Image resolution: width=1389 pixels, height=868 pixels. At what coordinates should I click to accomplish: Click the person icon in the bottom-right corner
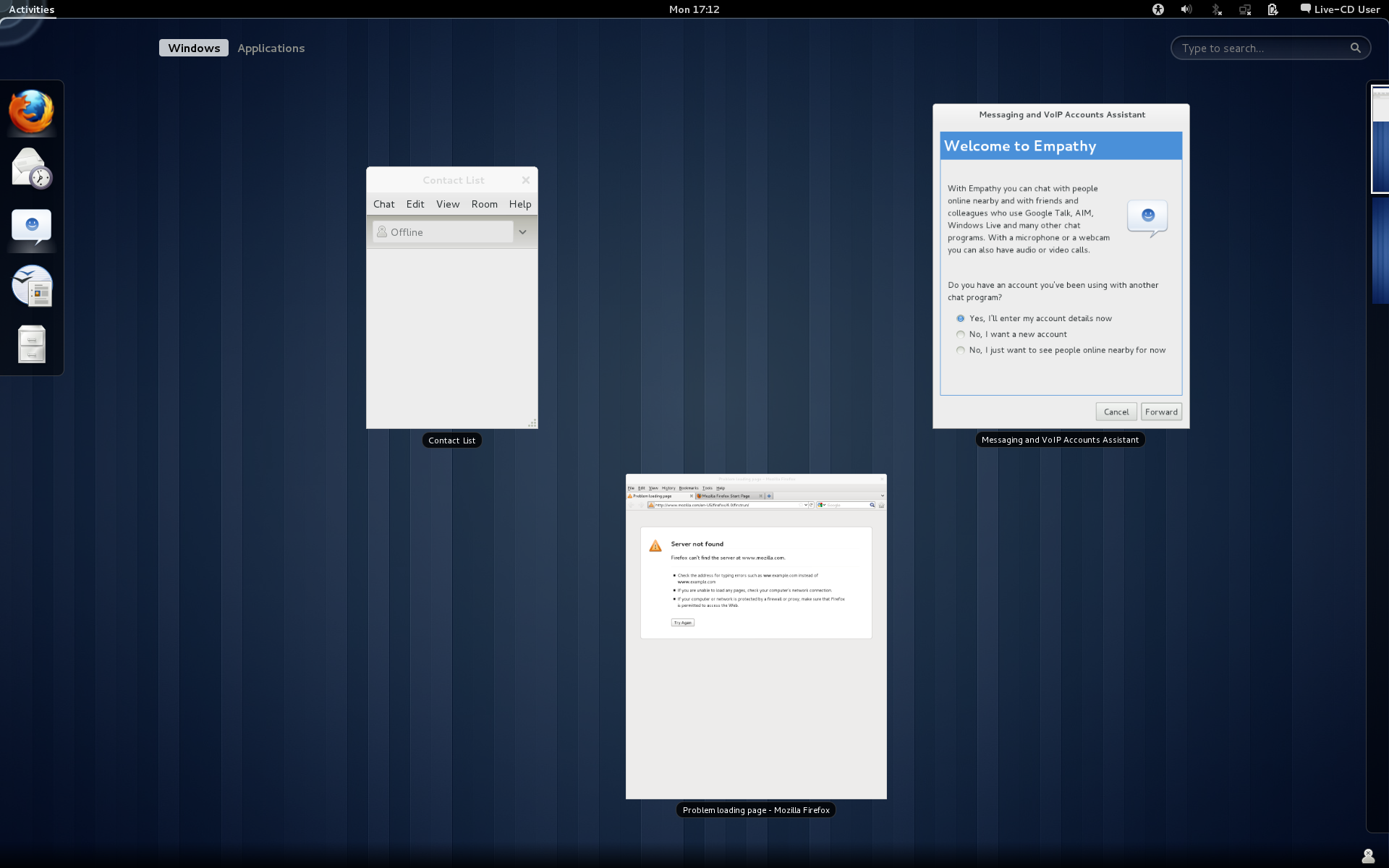[x=1368, y=856]
